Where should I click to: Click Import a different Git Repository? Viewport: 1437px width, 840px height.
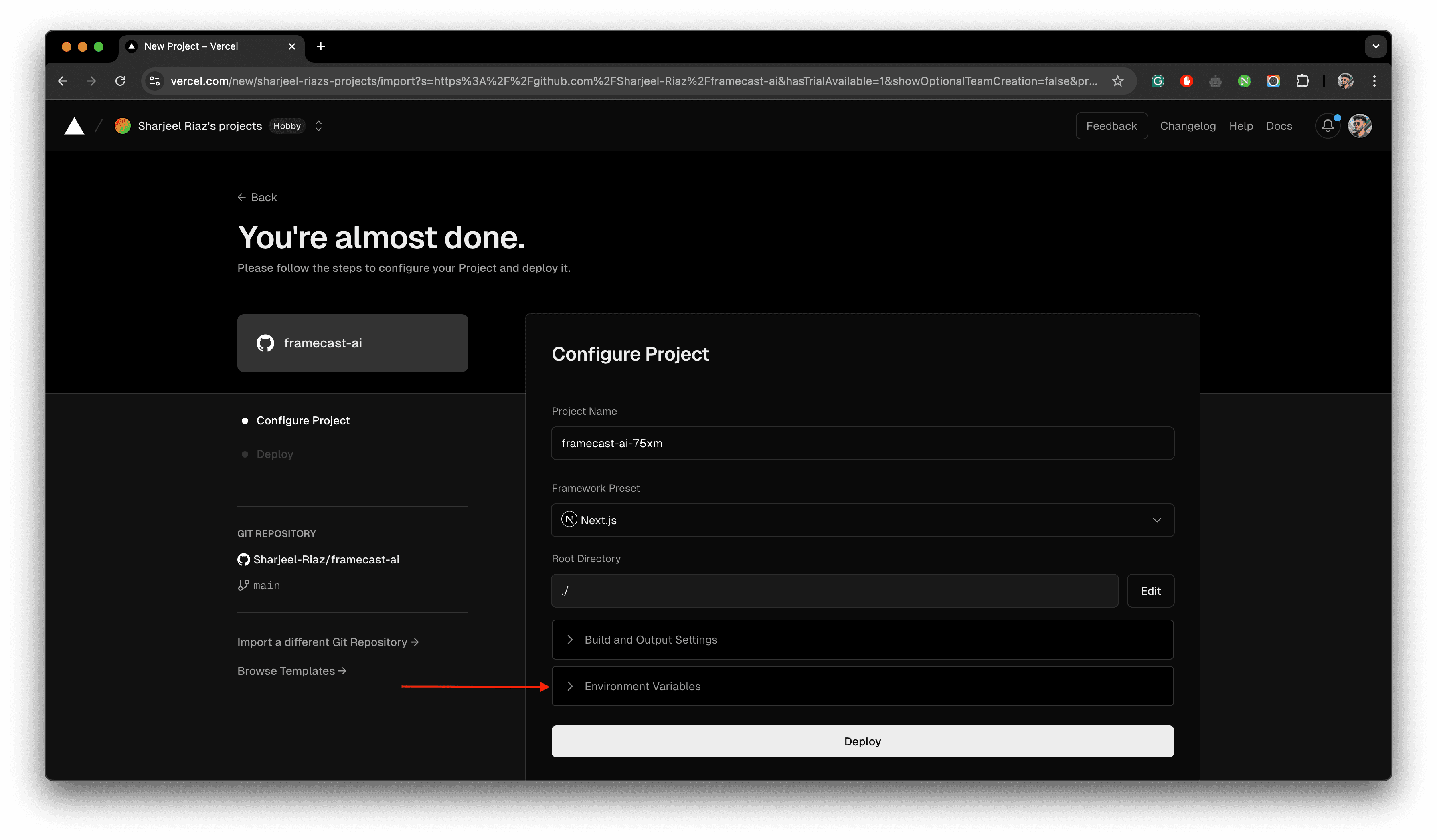pyautogui.click(x=328, y=642)
